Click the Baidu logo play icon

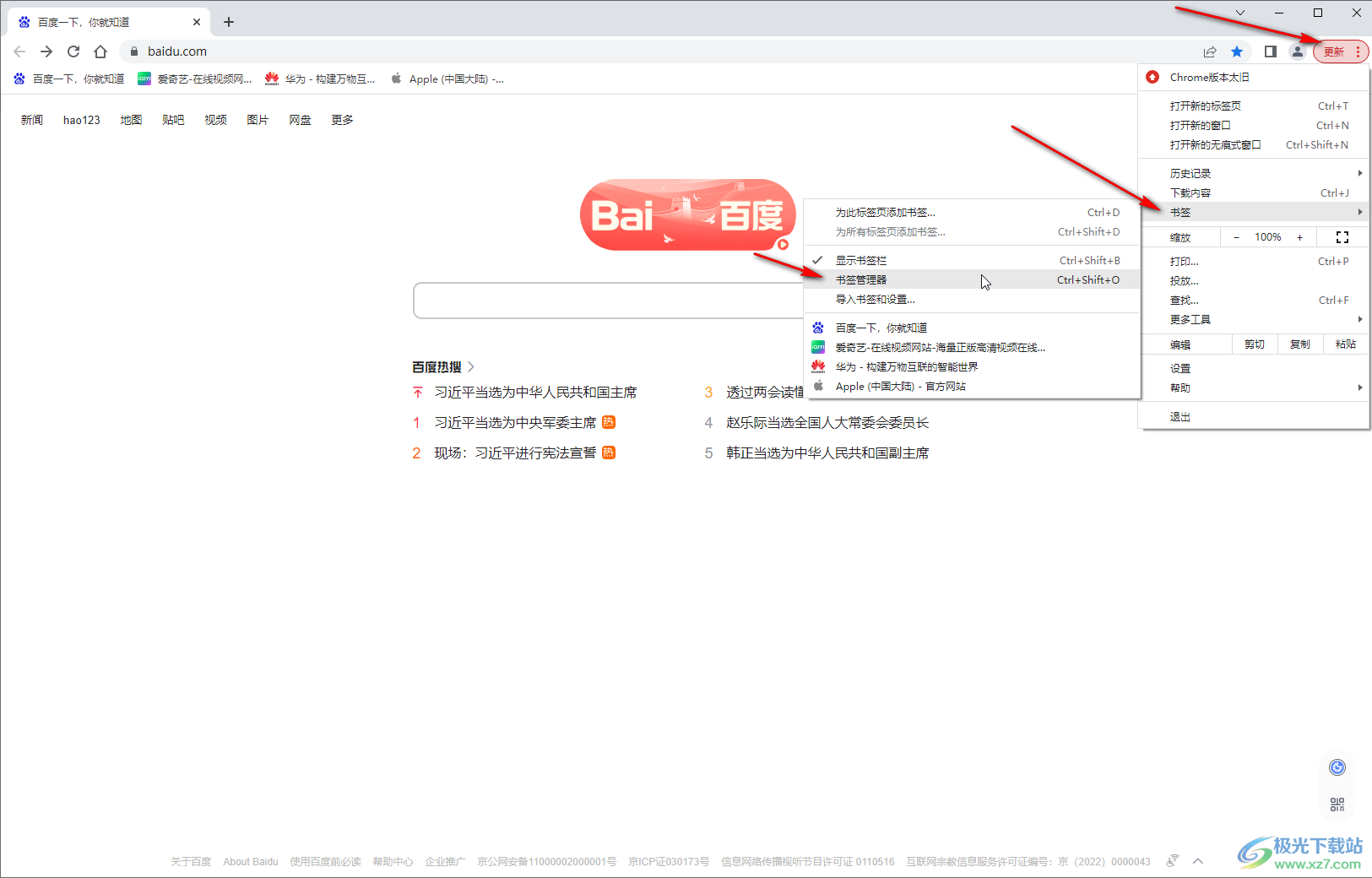tap(783, 245)
